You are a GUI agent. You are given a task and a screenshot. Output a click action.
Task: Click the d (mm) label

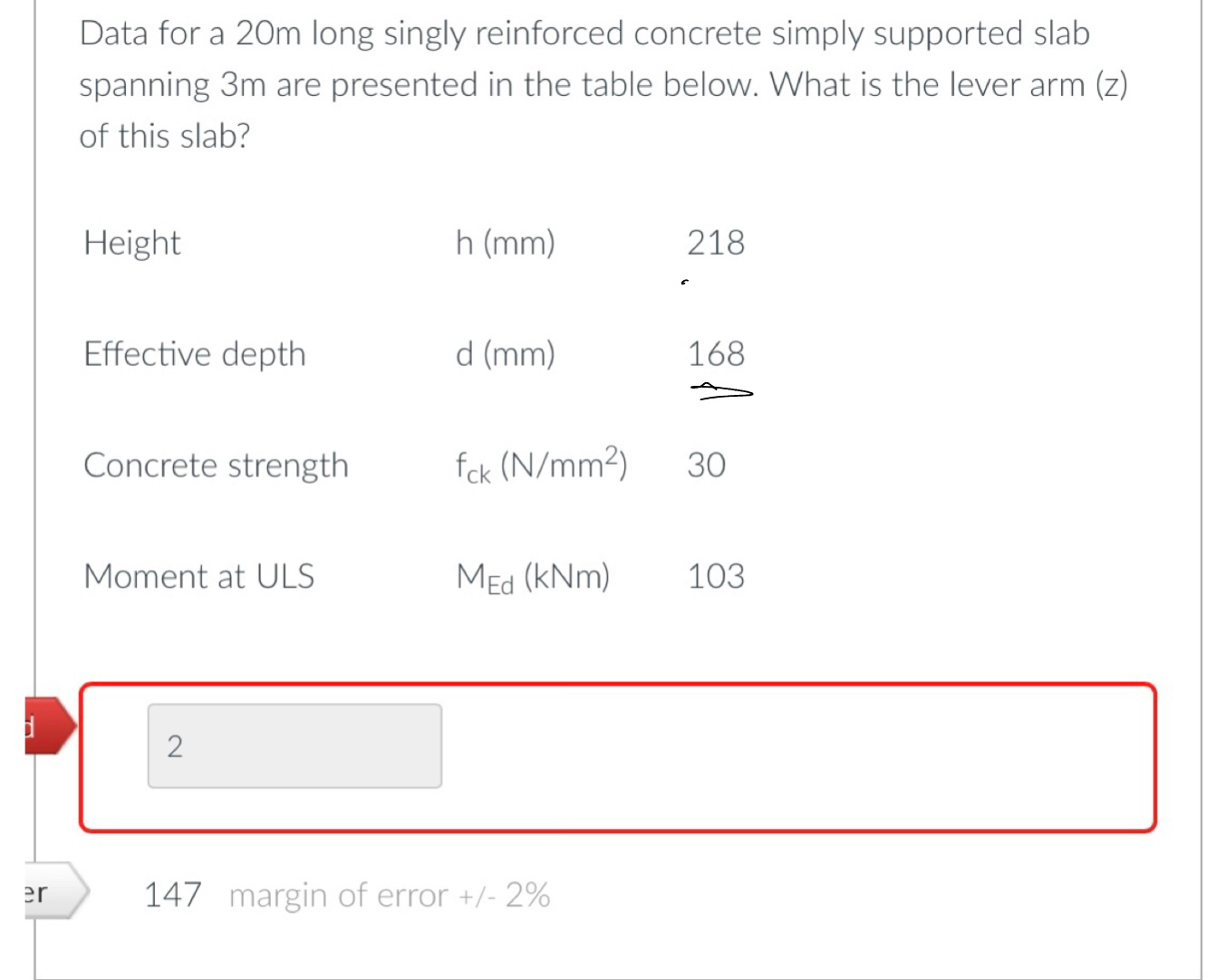pos(506,354)
